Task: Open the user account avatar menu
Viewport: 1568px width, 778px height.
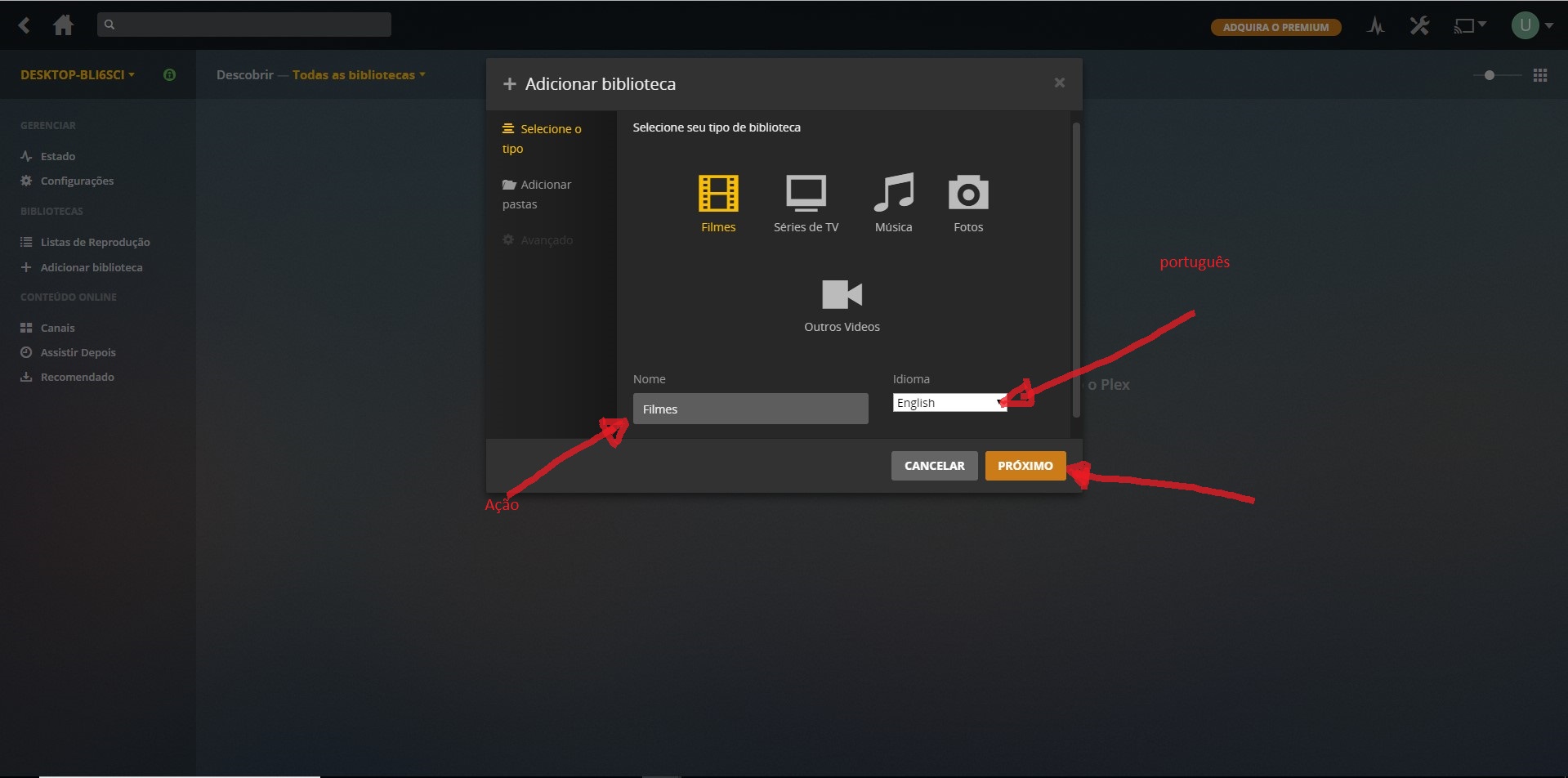Action: [x=1531, y=25]
